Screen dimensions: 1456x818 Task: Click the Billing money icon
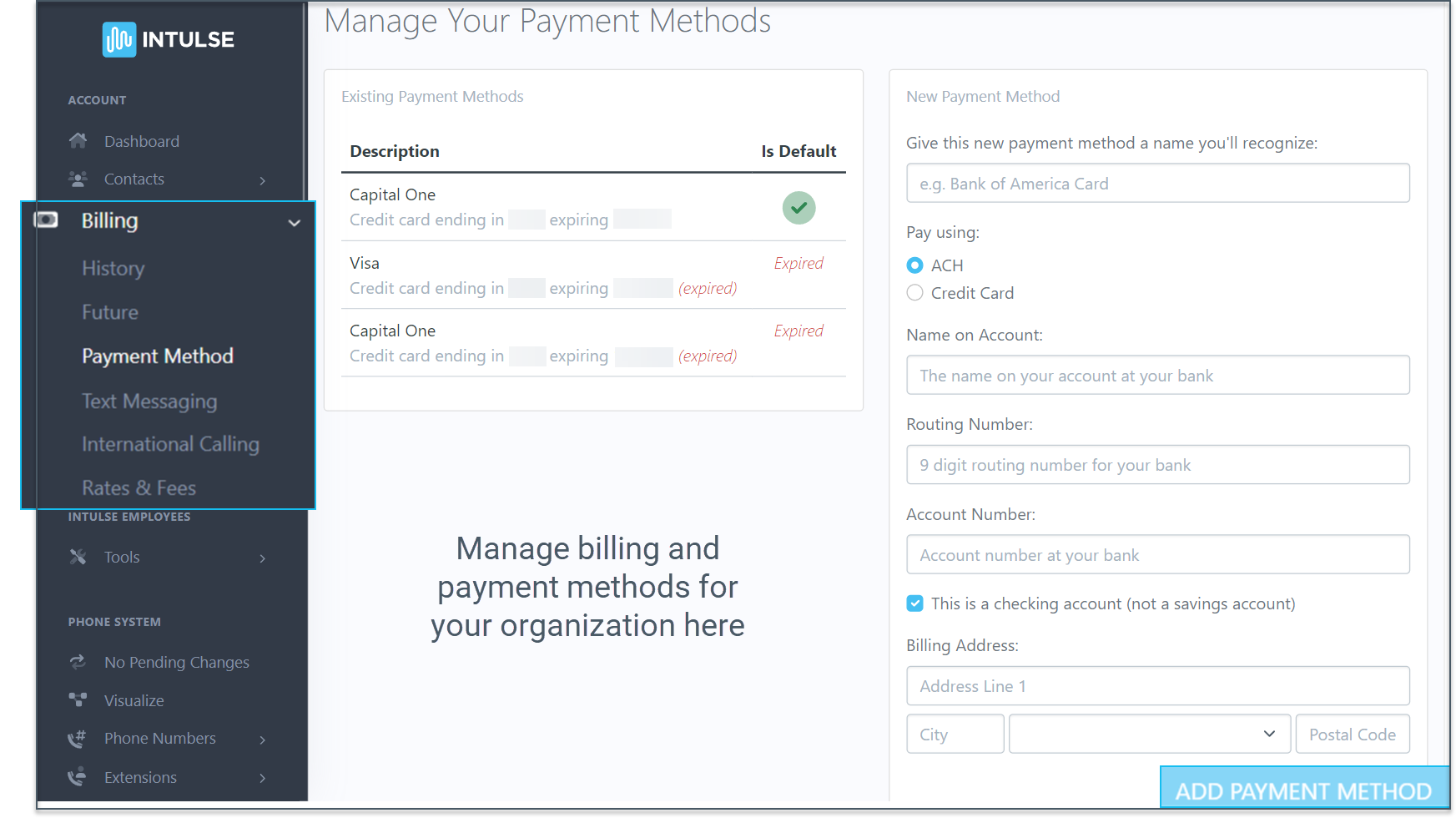[46, 220]
